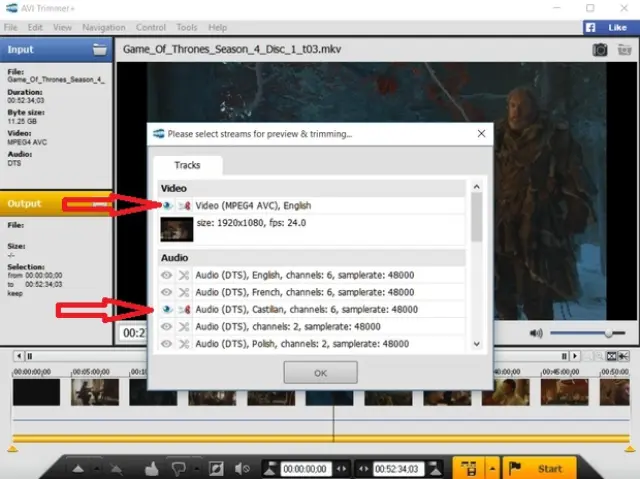This screenshot has width=640, height=479.
Task: Toggle eye icon for Polish audio track
Action: (x=166, y=344)
